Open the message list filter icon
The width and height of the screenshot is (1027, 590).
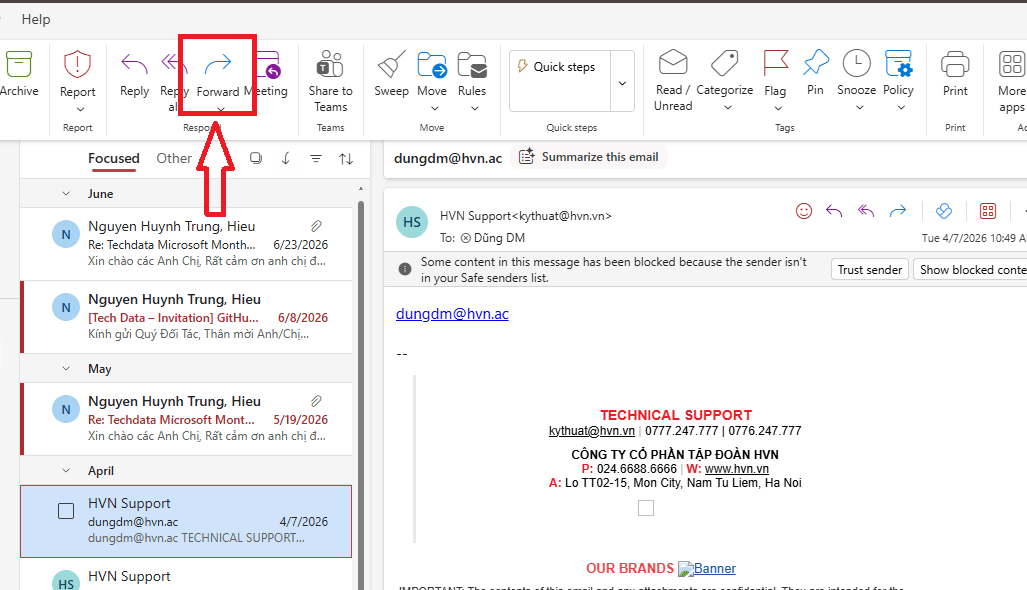coord(316,158)
